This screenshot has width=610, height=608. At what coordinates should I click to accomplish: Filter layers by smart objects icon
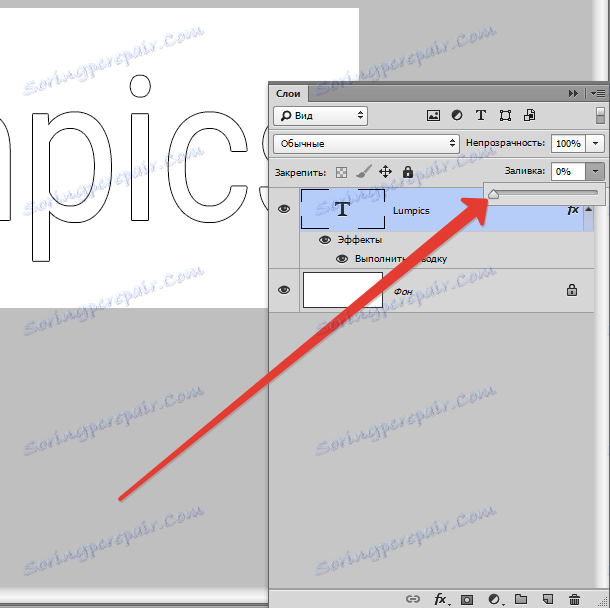point(529,115)
